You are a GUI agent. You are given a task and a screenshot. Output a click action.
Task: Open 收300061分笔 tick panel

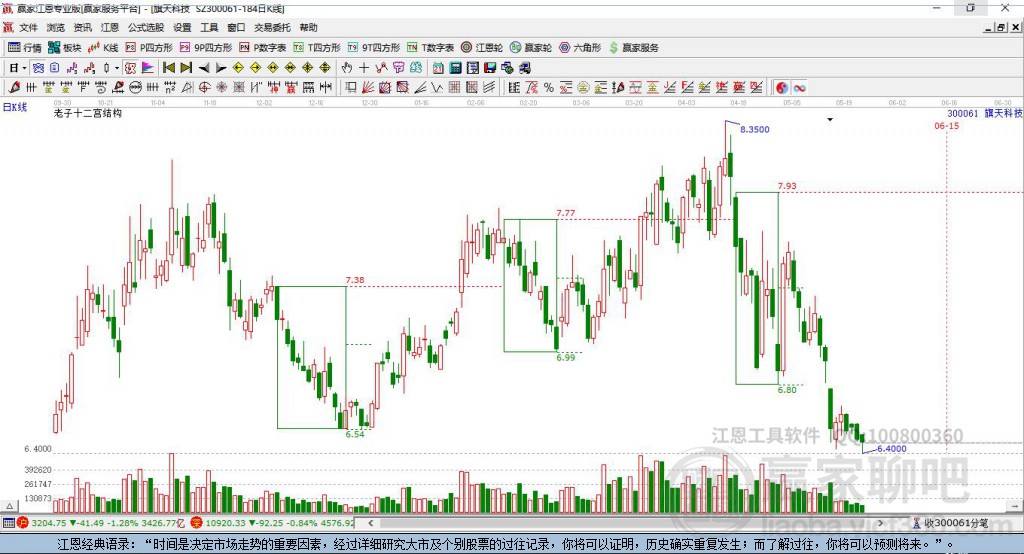[950, 523]
